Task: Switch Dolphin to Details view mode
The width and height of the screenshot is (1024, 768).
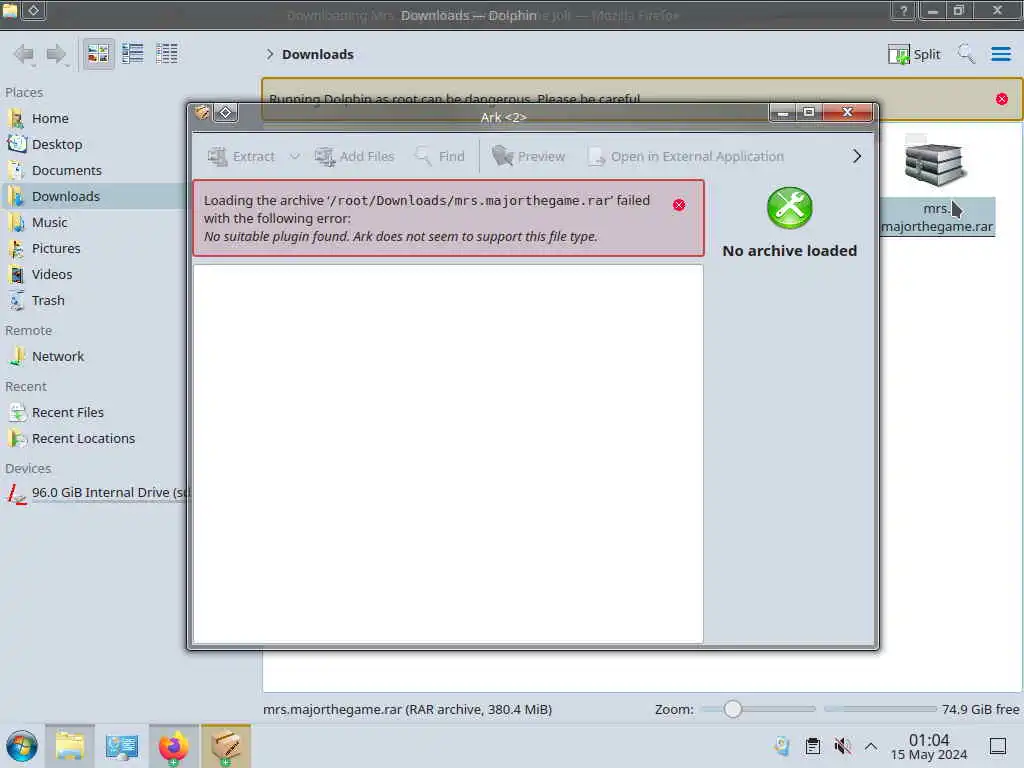Action: pos(167,54)
